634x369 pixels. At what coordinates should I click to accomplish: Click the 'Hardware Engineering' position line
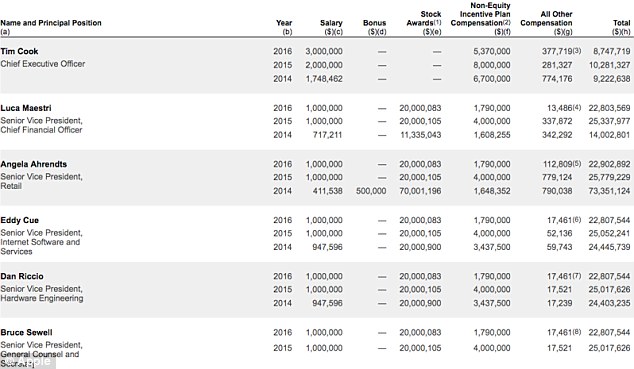(42, 298)
